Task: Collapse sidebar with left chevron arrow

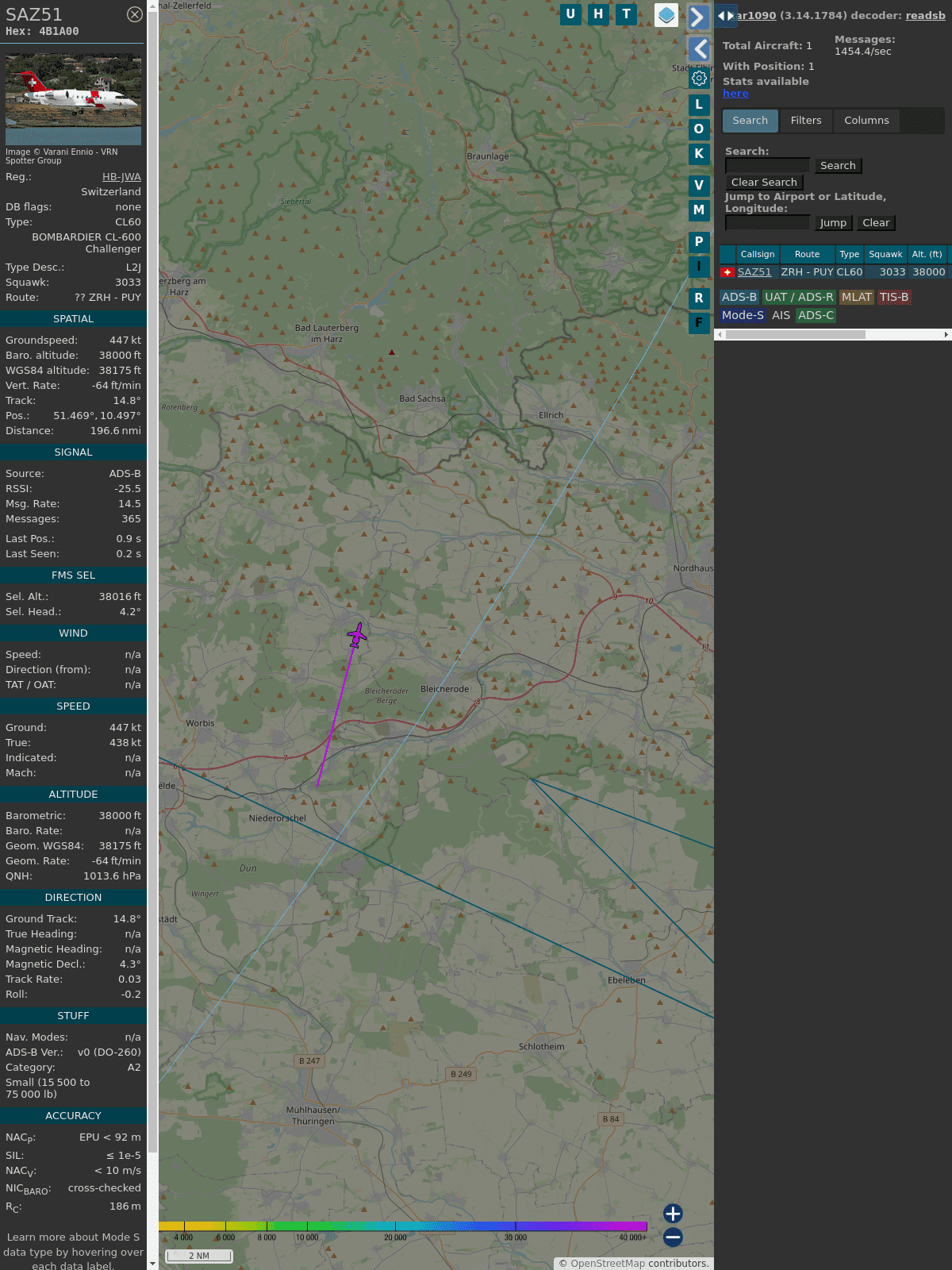Action: pos(698,49)
